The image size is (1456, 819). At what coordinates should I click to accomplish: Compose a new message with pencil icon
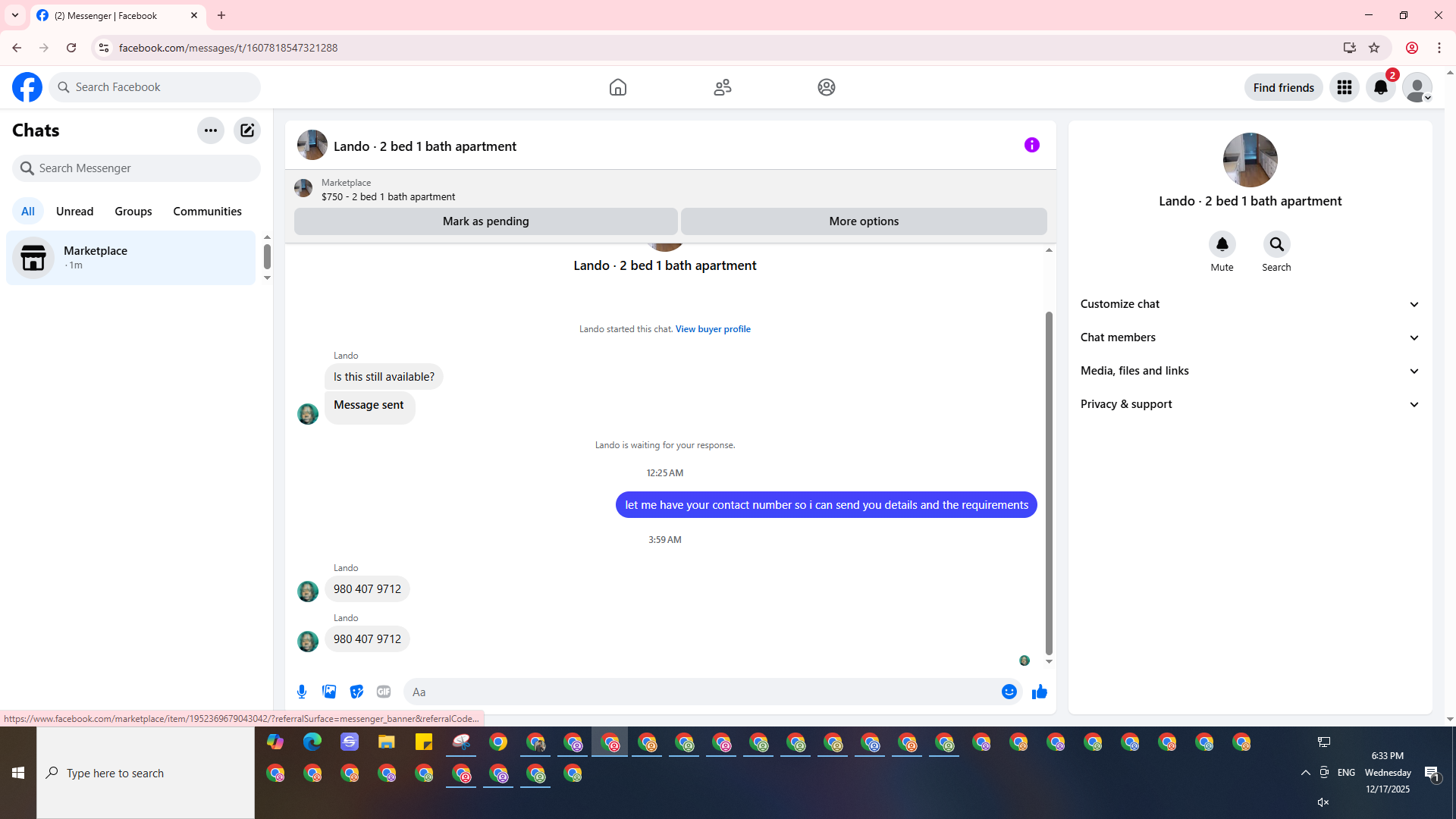click(x=247, y=130)
